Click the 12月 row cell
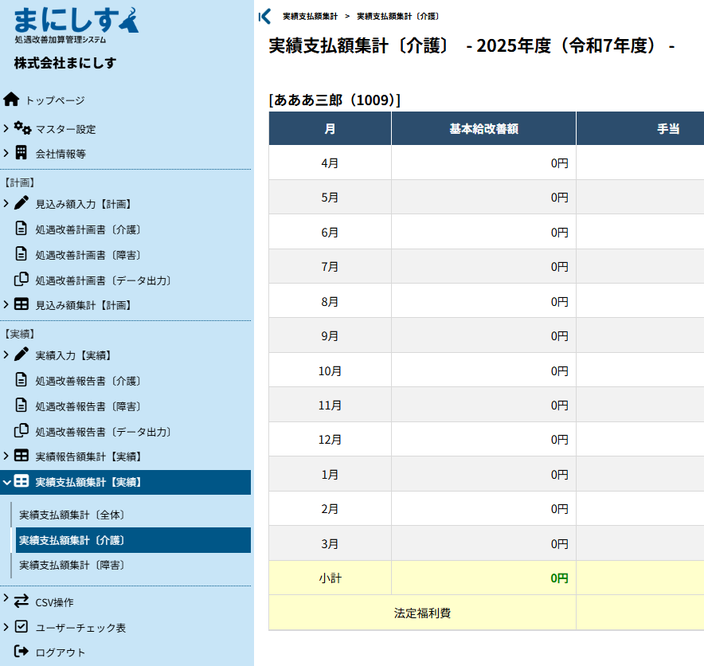Viewport: 704px width, 666px height. [x=330, y=440]
